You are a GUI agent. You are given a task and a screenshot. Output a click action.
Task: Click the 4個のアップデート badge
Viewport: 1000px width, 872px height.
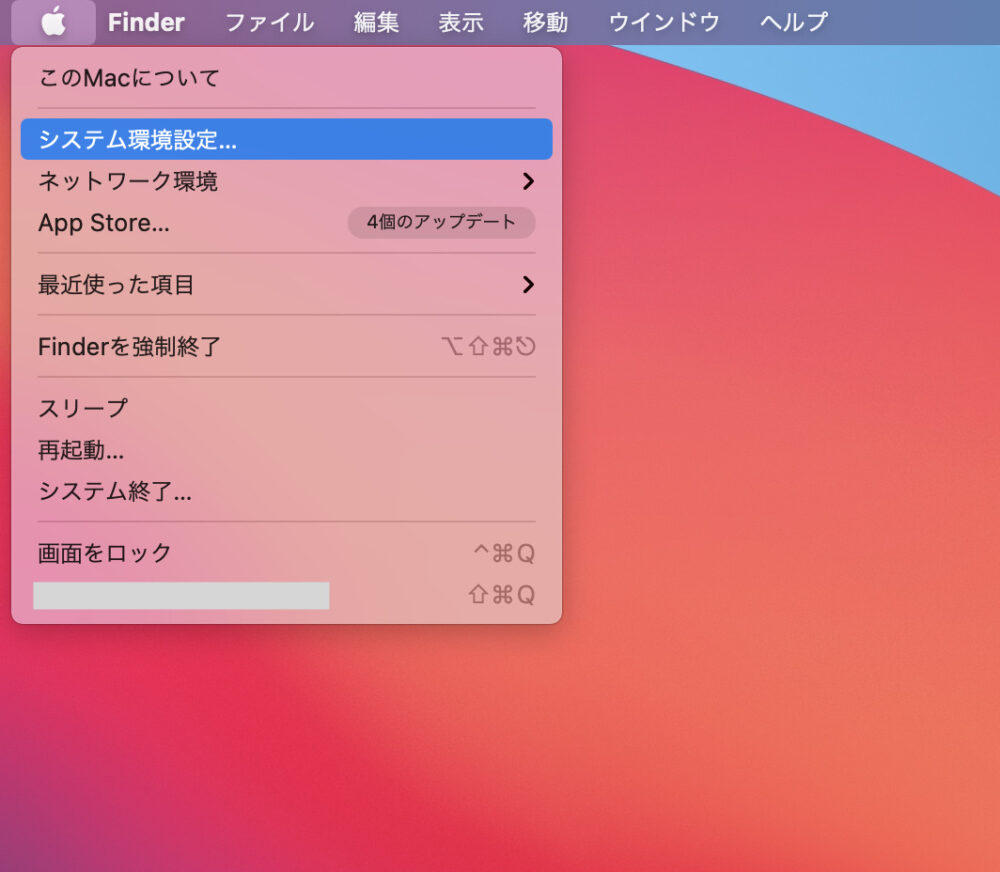click(441, 223)
